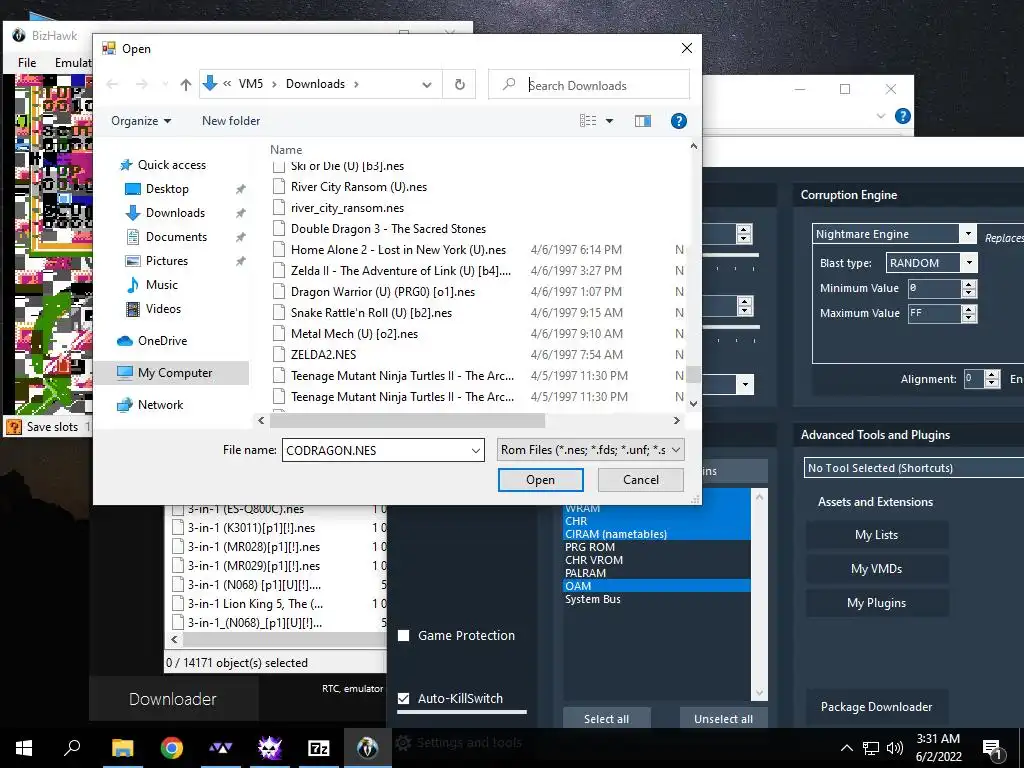
Task: Go up one folder level arrow
Action: click(x=185, y=84)
